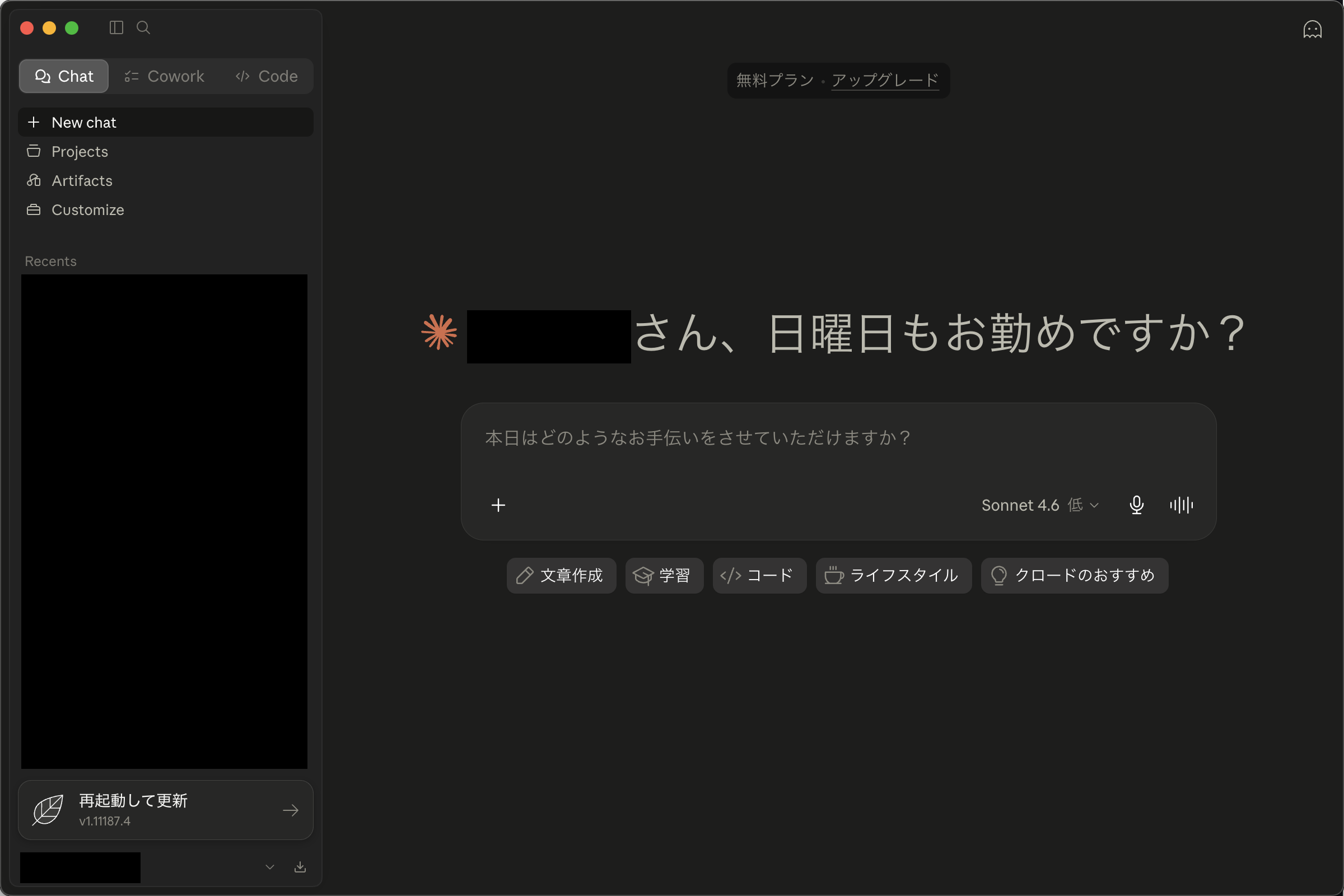Select the 文章作成 writing chip
The width and height of the screenshot is (1344, 896).
click(x=561, y=576)
